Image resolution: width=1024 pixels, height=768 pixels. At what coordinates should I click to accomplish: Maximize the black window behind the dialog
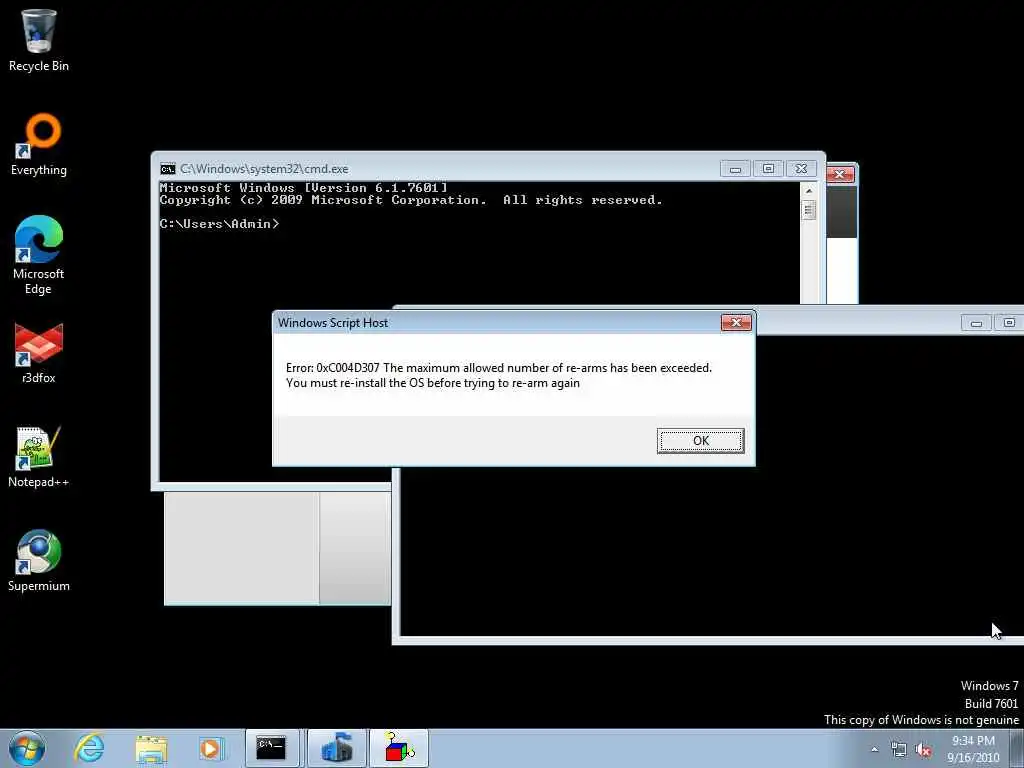[1009, 323]
